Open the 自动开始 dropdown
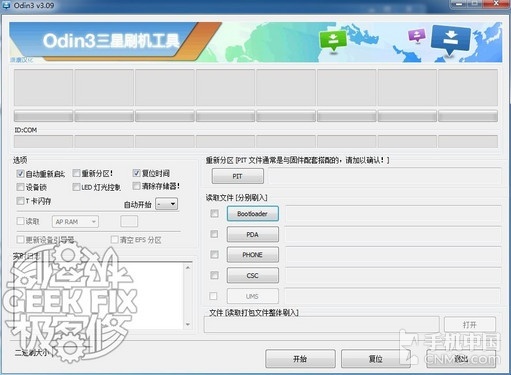The width and height of the screenshot is (511, 375). click(167, 204)
